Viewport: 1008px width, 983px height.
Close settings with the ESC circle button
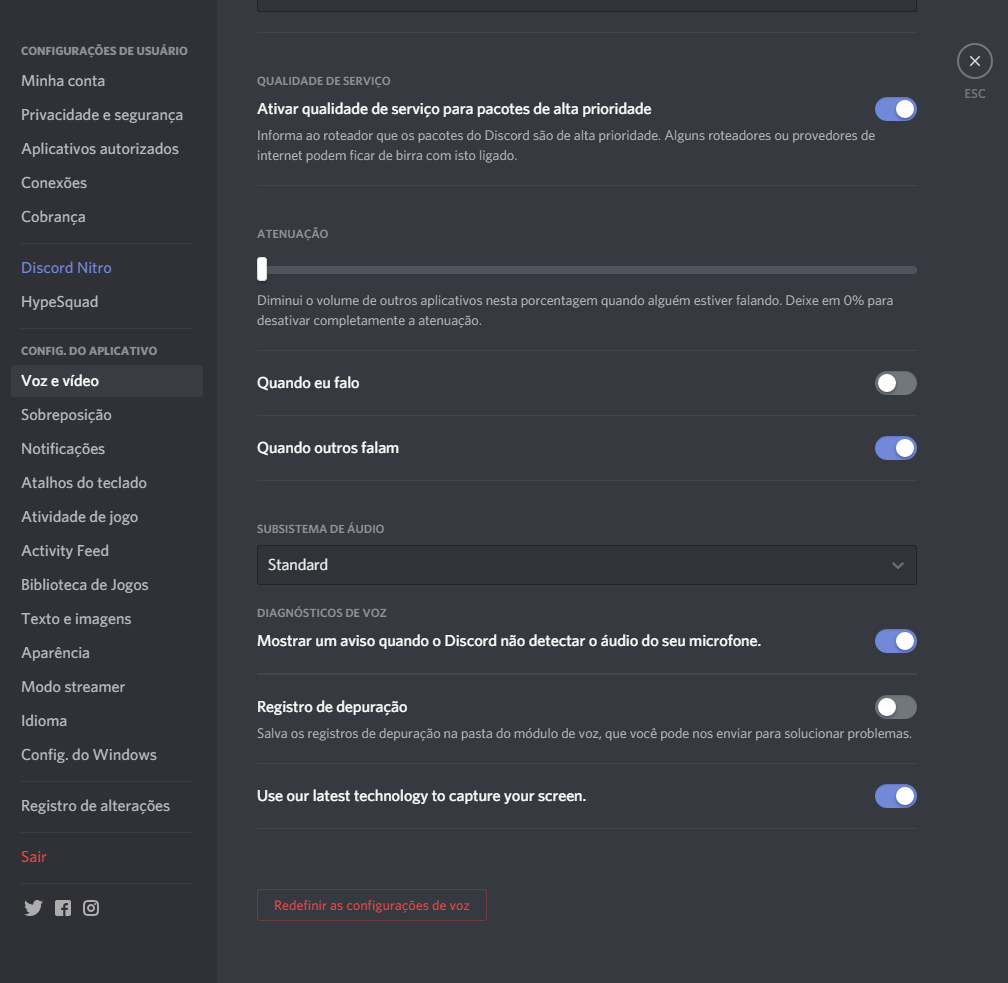(x=975, y=61)
